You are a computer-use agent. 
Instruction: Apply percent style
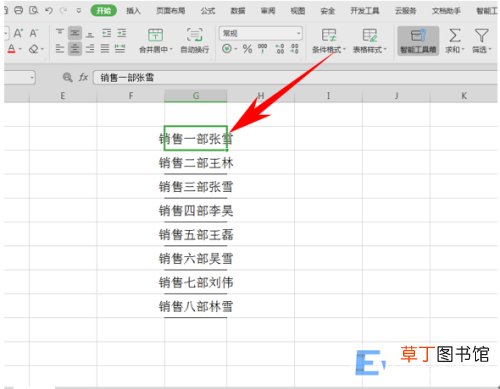(x=247, y=49)
